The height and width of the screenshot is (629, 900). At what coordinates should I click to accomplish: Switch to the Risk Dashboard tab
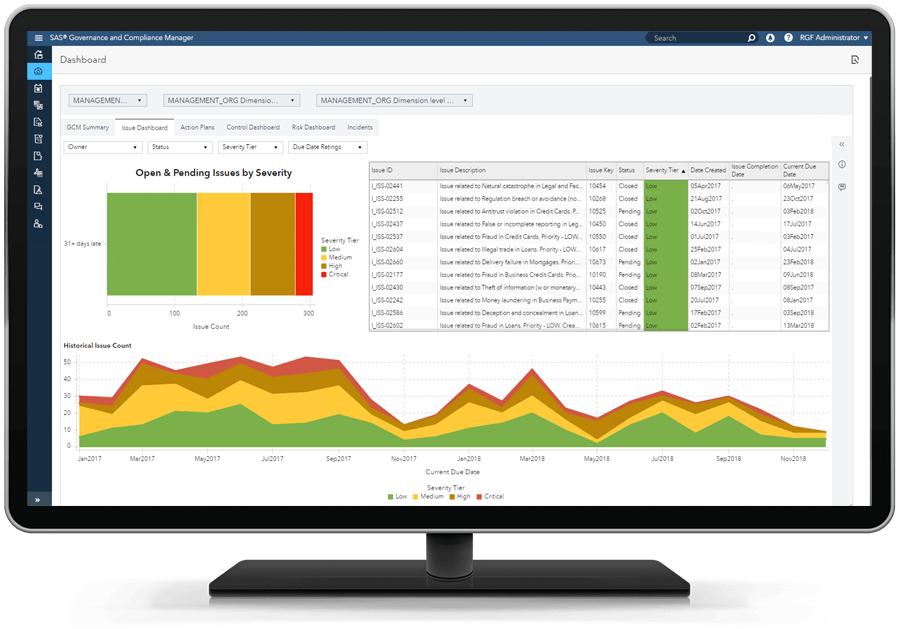click(x=313, y=127)
